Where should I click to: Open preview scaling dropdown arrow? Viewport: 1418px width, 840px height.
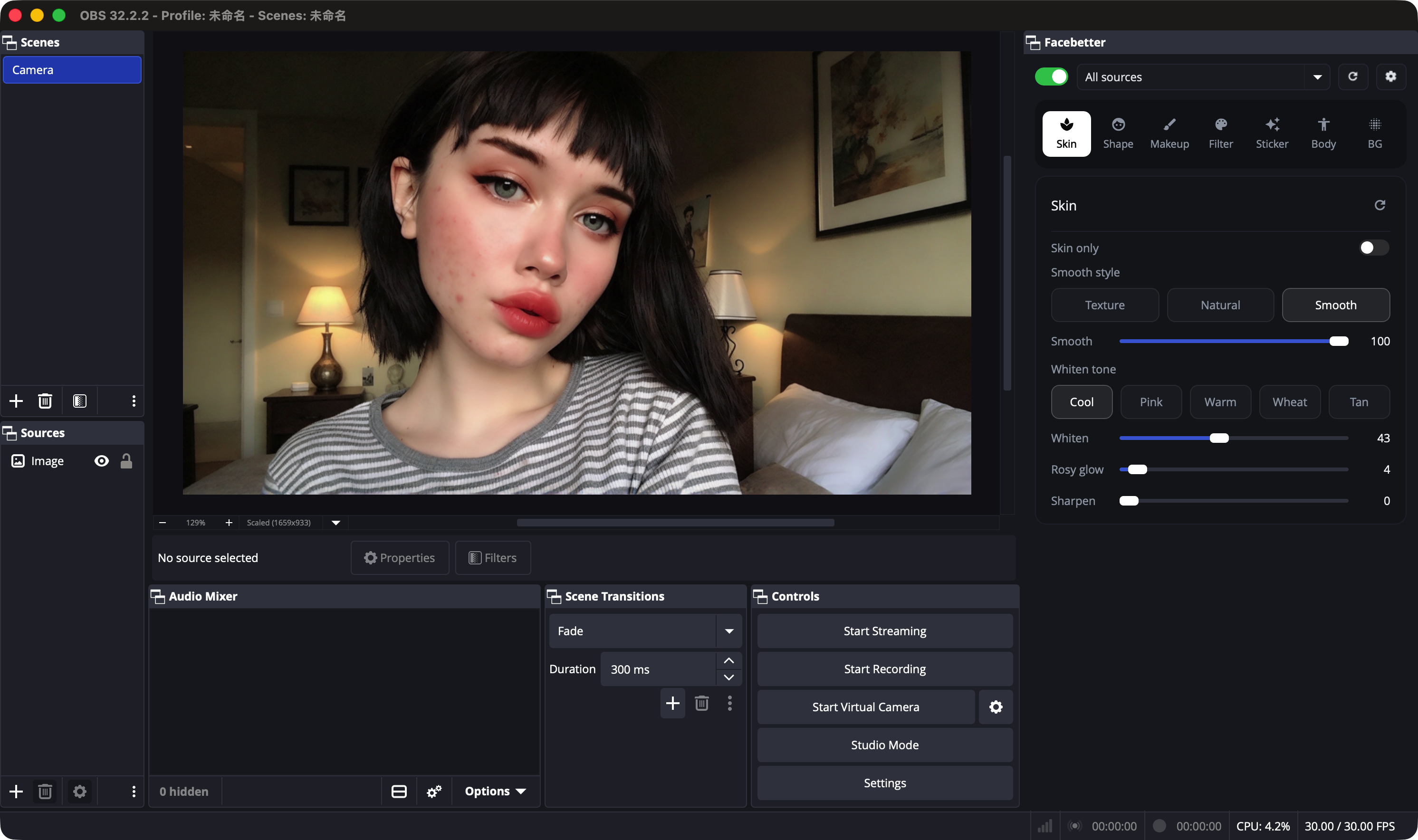click(335, 523)
